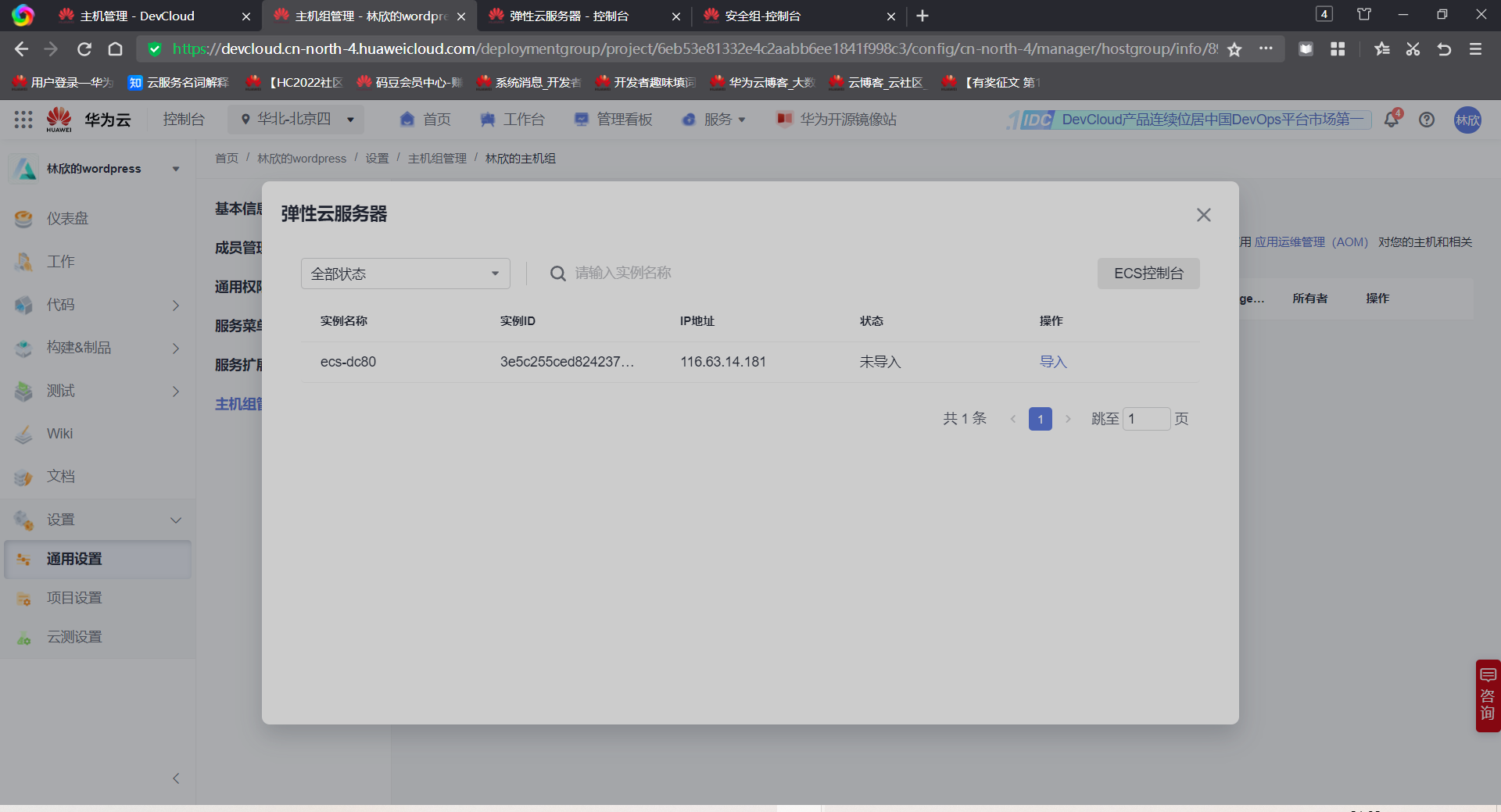
Task: Select 通用设置 in sidebar
Action: click(x=98, y=559)
